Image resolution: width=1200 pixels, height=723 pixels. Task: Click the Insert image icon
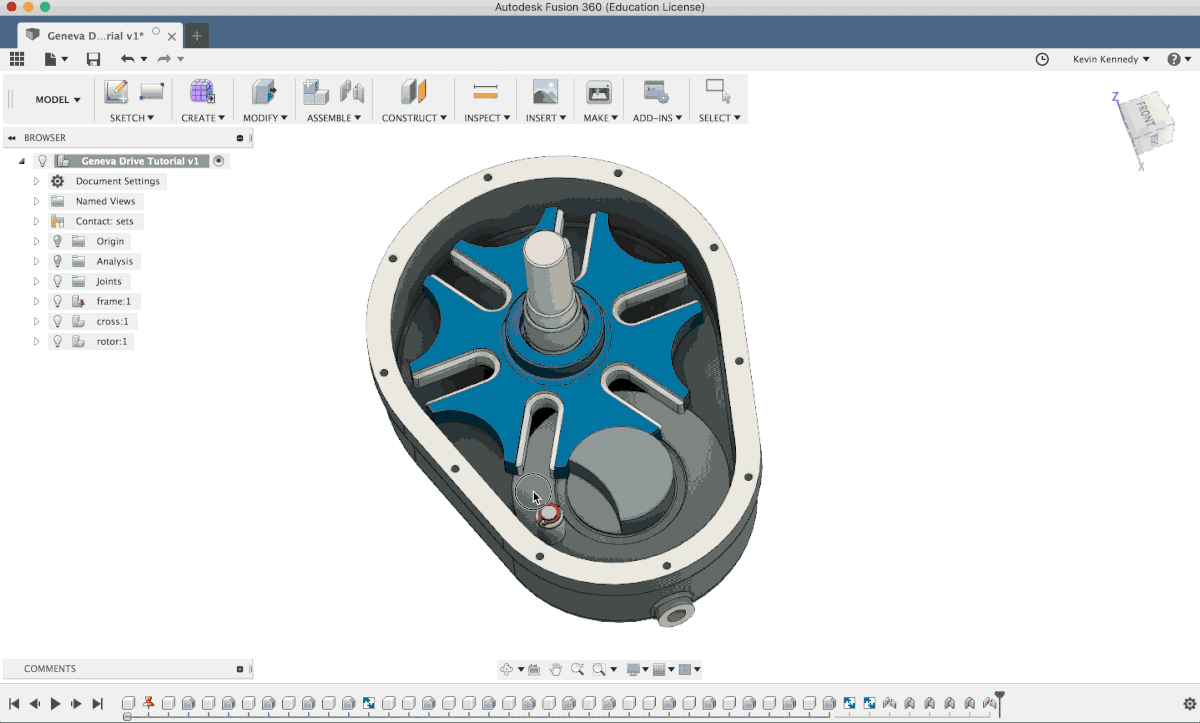coord(544,92)
